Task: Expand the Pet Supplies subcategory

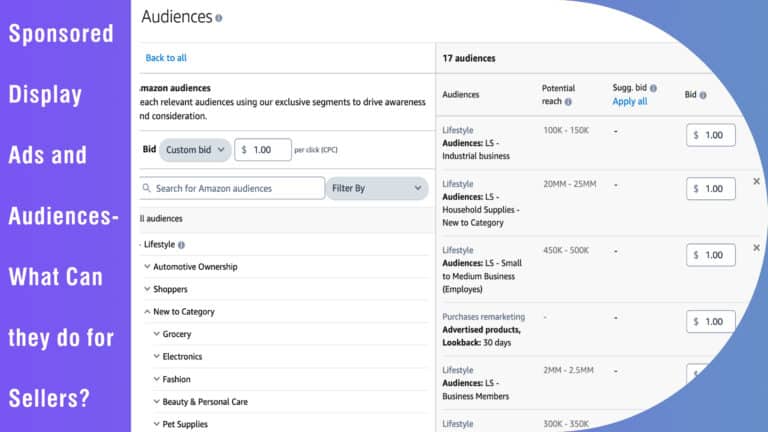Action: point(156,424)
